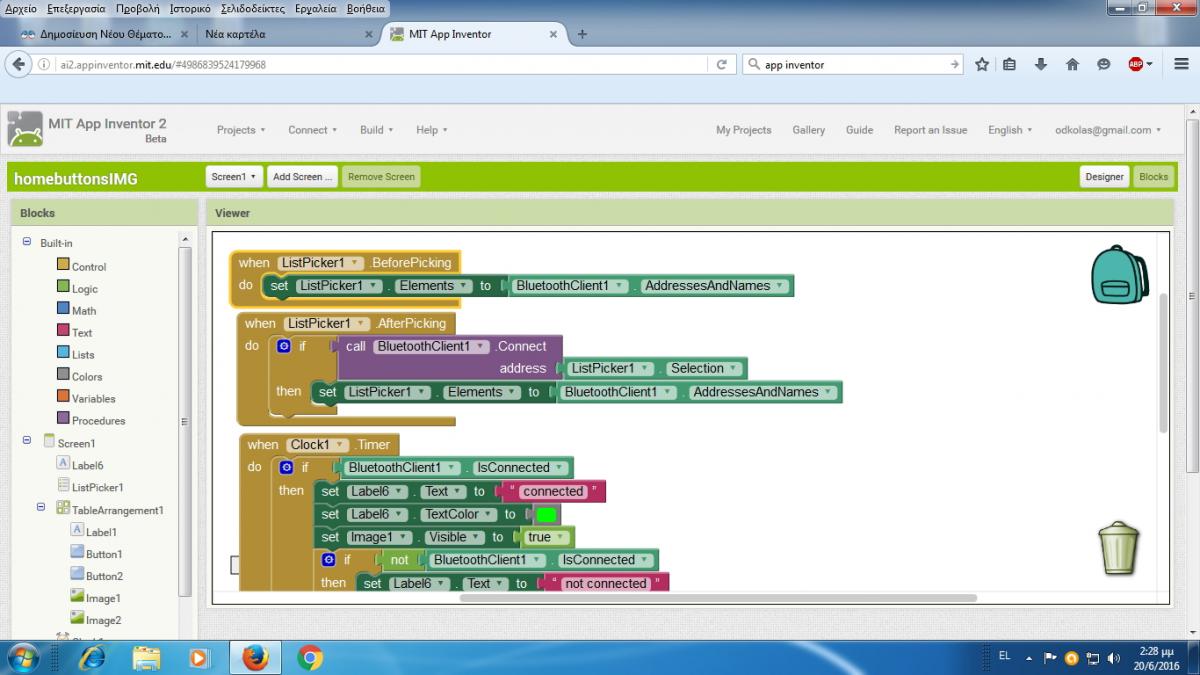Open the Screen1 screen selector dropdown
Image resolution: width=1200 pixels, height=675 pixels.
point(235,177)
